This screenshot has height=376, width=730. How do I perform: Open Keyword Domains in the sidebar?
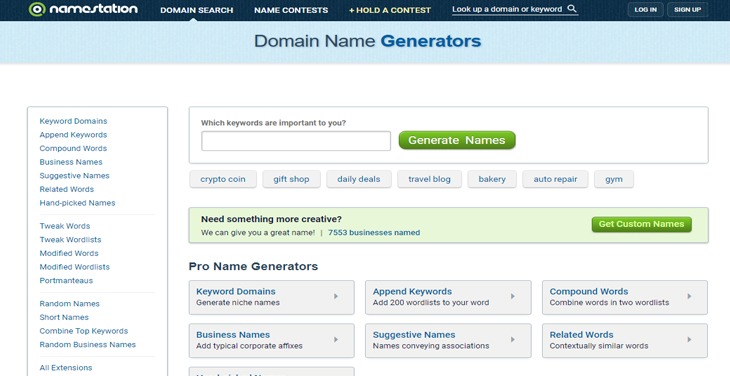click(73, 121)
